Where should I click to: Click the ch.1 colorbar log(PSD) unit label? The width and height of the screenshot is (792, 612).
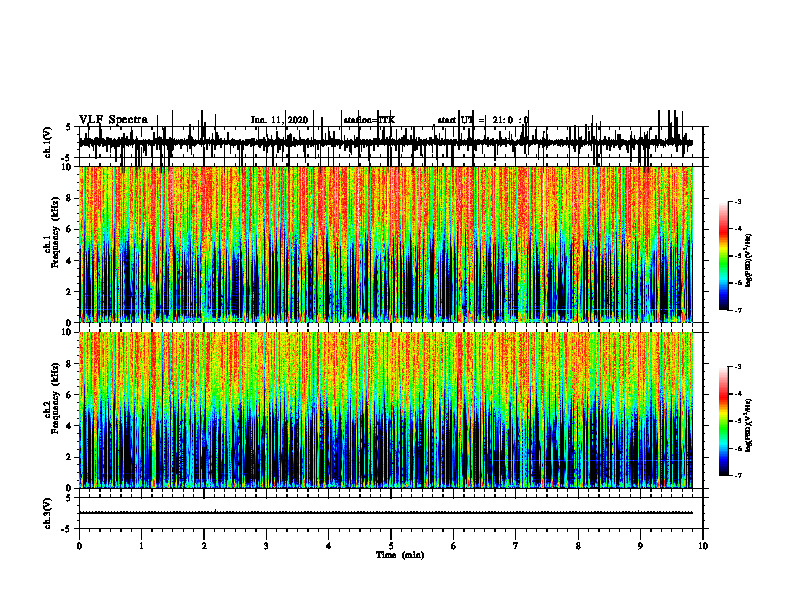pos(748,260)
